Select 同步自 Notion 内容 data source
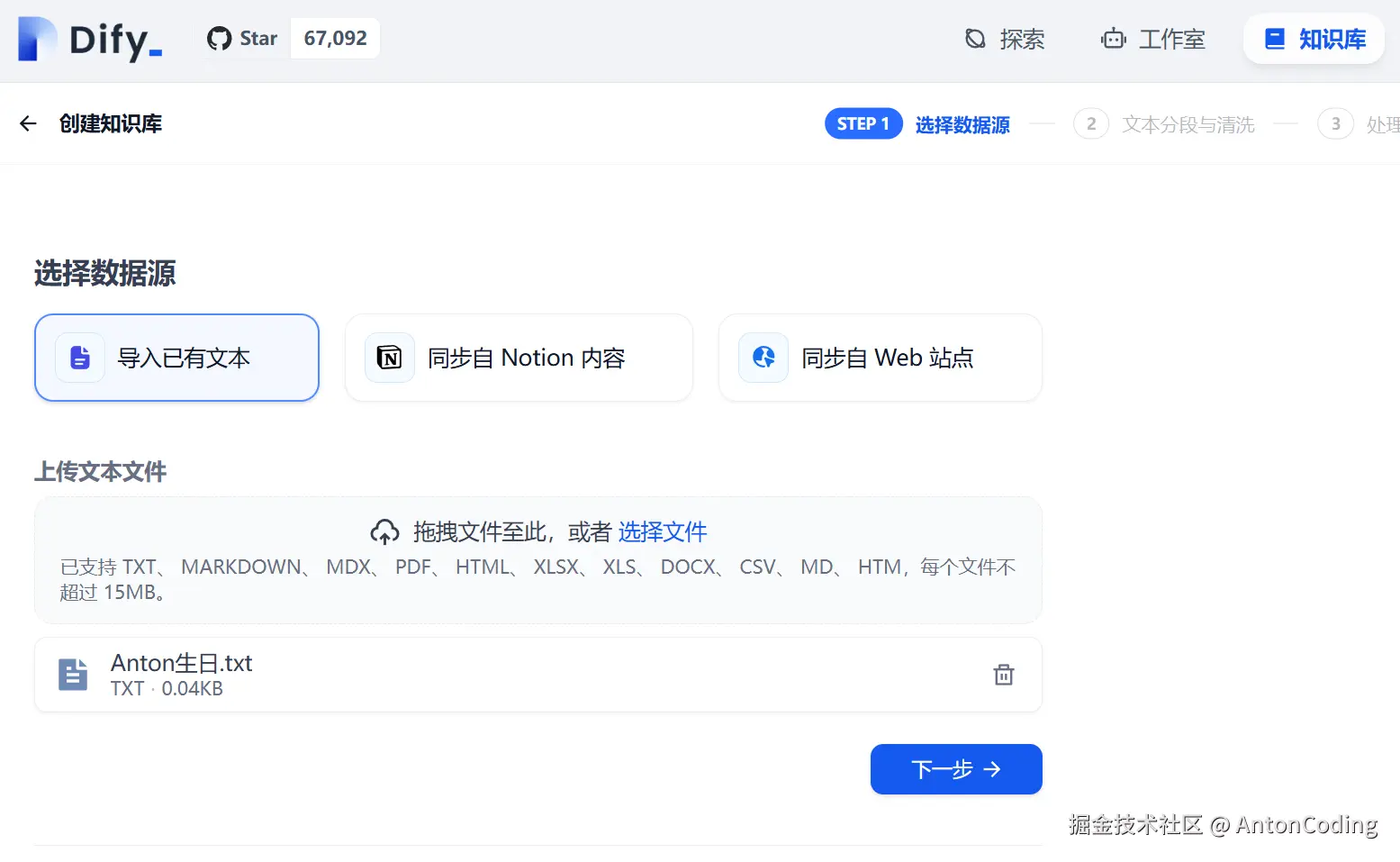 tap(519, 358)
